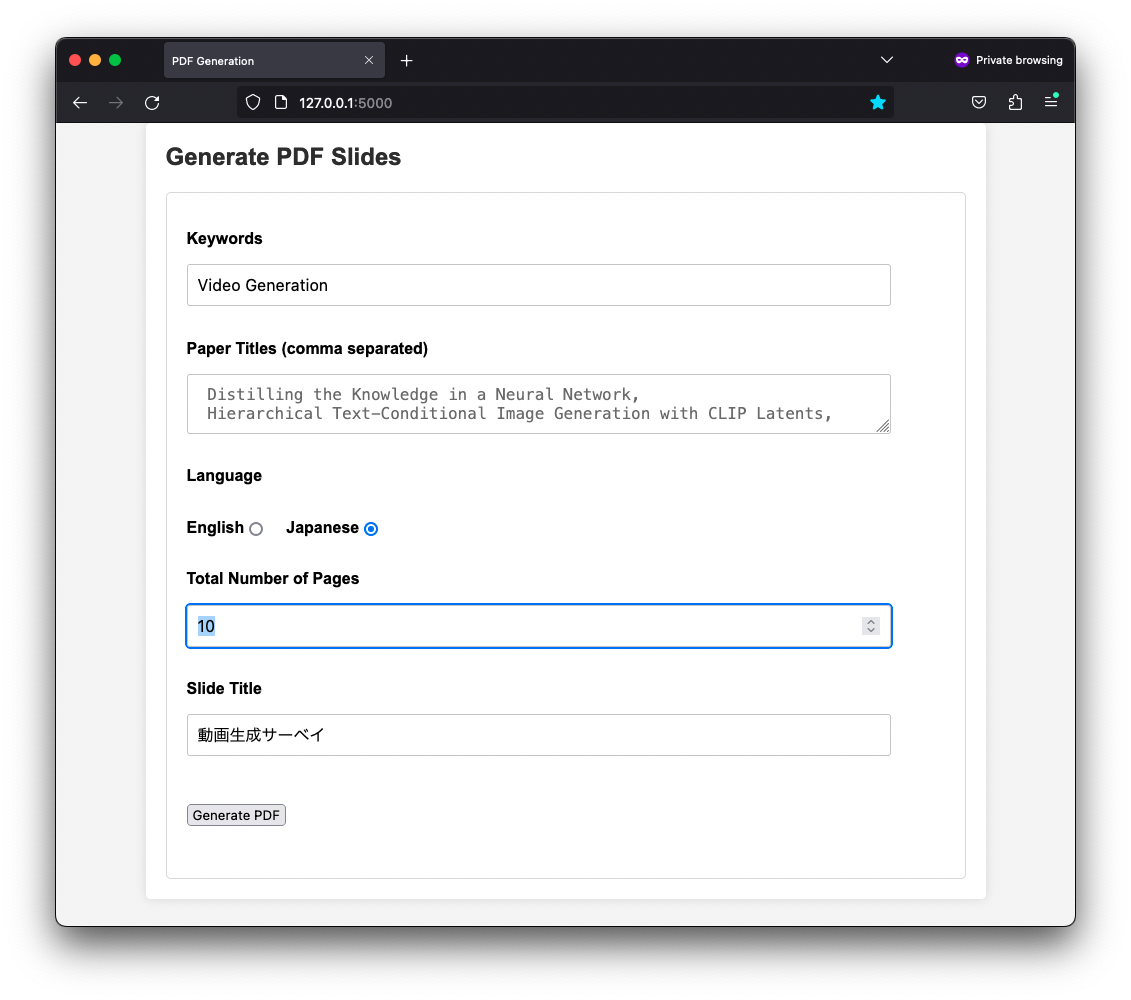
Task: Toggle the blue bookmark star
Action: 877,102
